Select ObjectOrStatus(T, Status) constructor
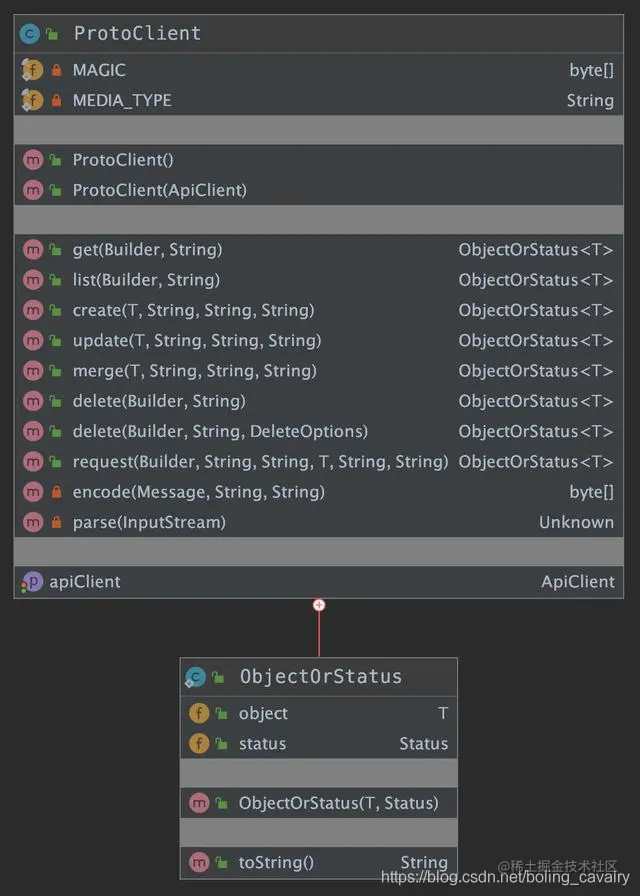 coord(338,803)
